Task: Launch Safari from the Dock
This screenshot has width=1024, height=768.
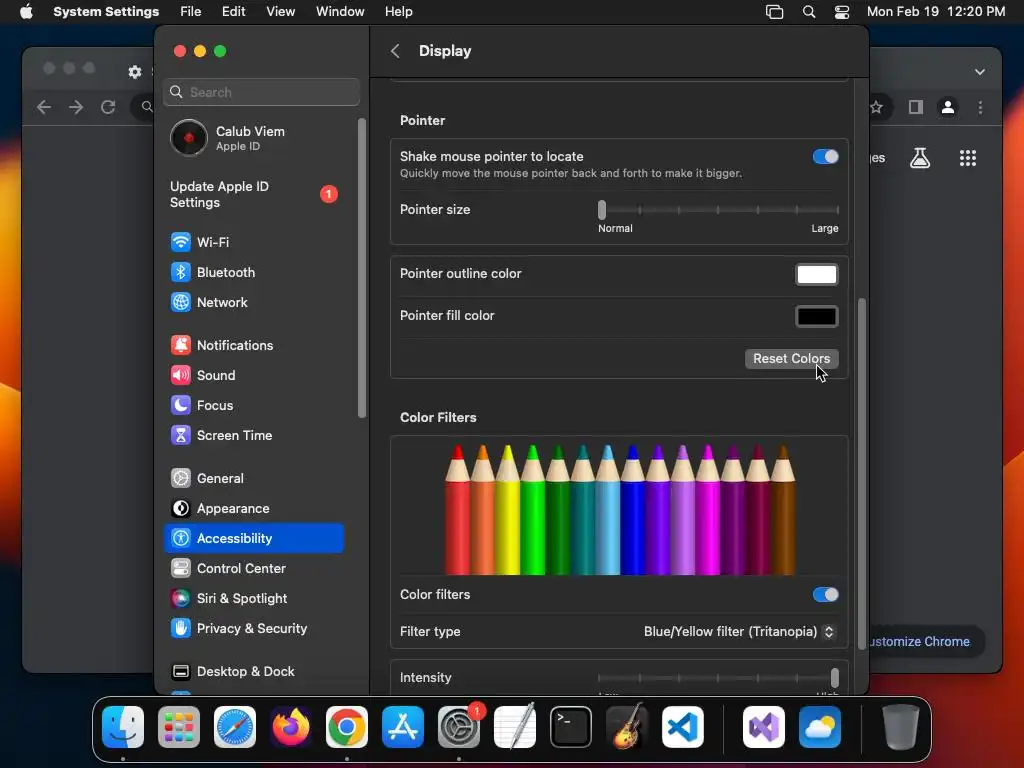Action: tap(235, 727)
